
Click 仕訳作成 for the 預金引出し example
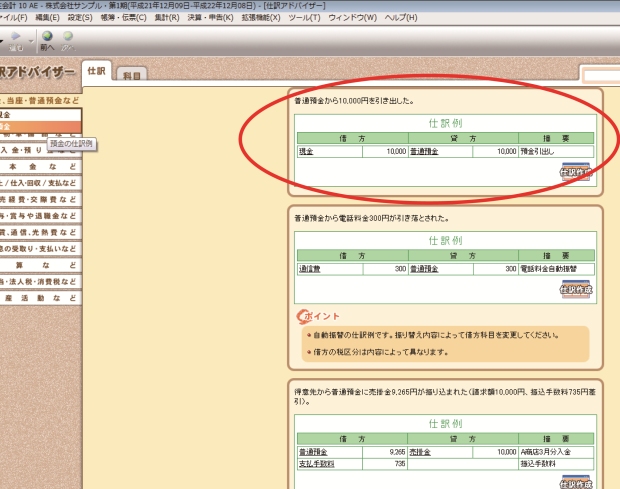(576, 172)
